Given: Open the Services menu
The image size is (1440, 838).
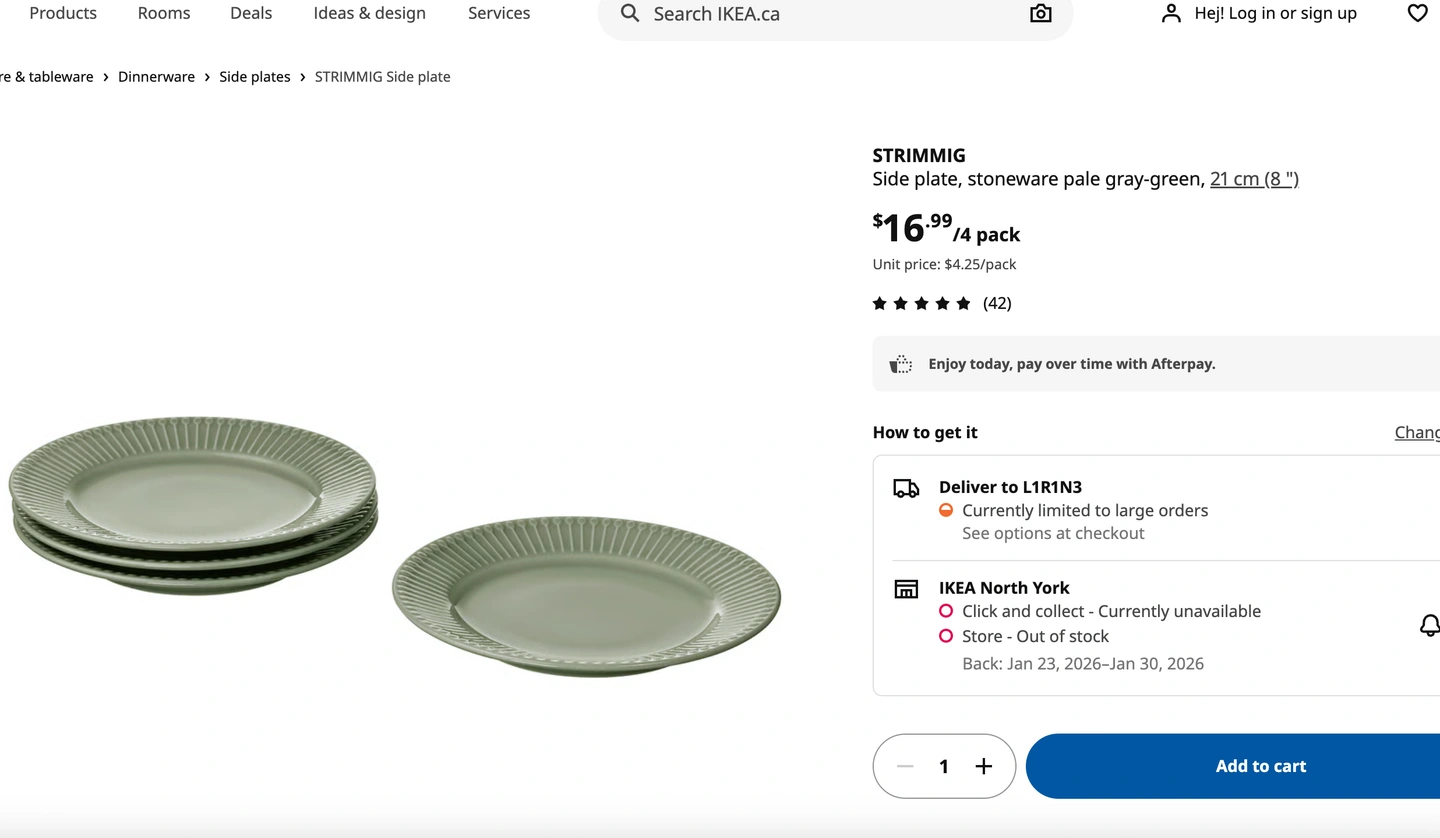Looking at the screenshot, I should click(x=499, y=13).
